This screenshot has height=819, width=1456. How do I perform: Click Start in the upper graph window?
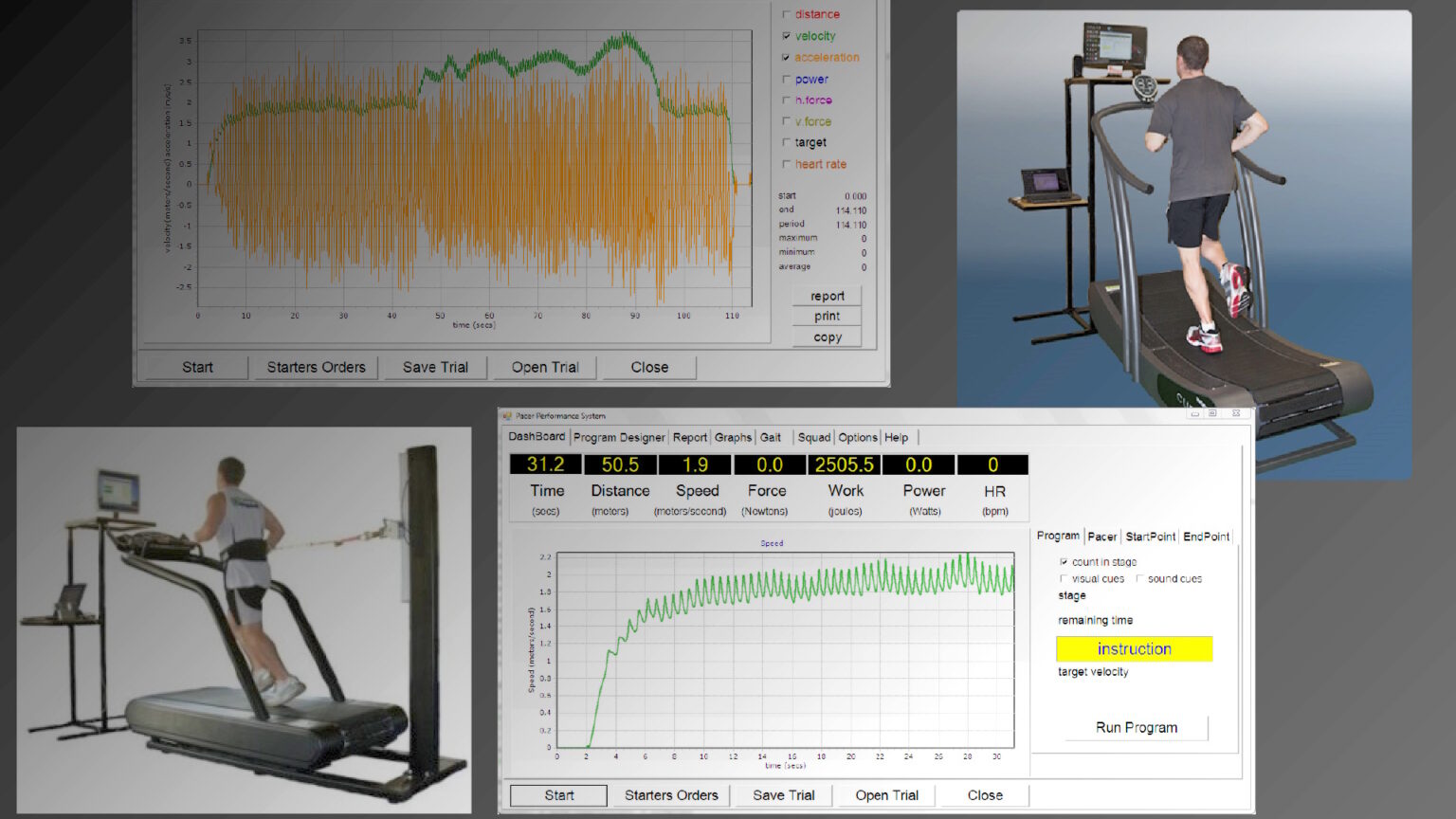click(197, 367)
